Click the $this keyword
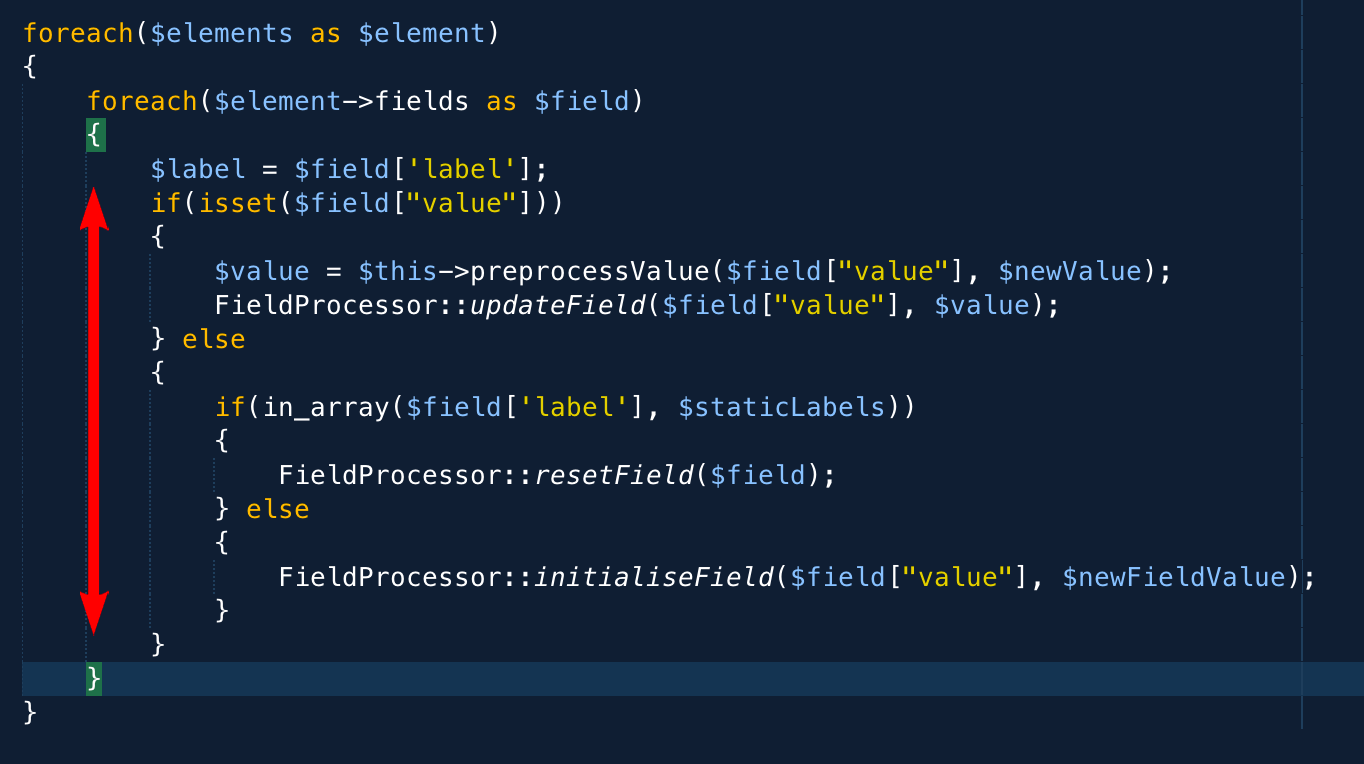The height and width of the screenshot is (764, 1364). (x=398, y=271)
